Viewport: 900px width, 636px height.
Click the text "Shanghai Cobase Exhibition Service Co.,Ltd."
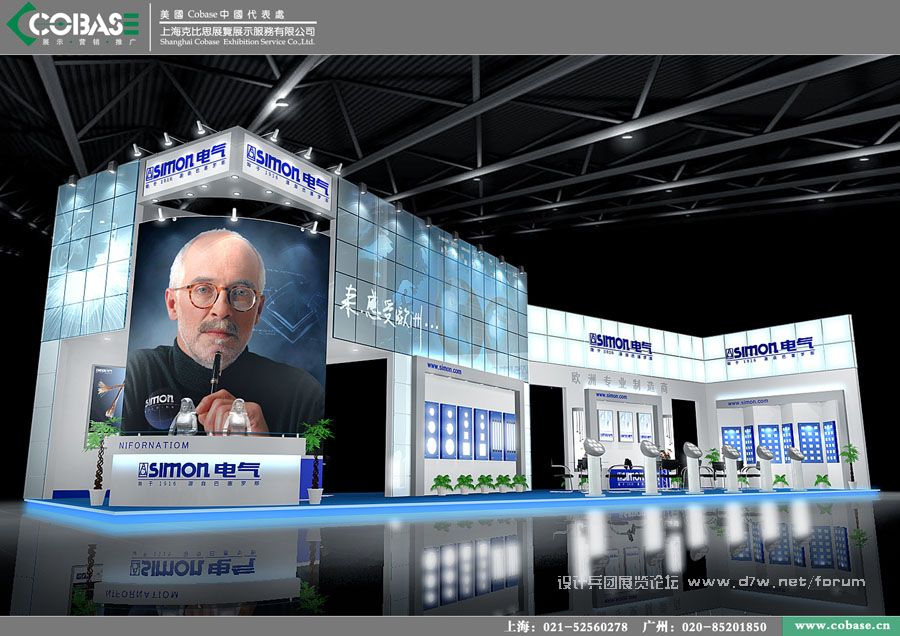[238, 42]
